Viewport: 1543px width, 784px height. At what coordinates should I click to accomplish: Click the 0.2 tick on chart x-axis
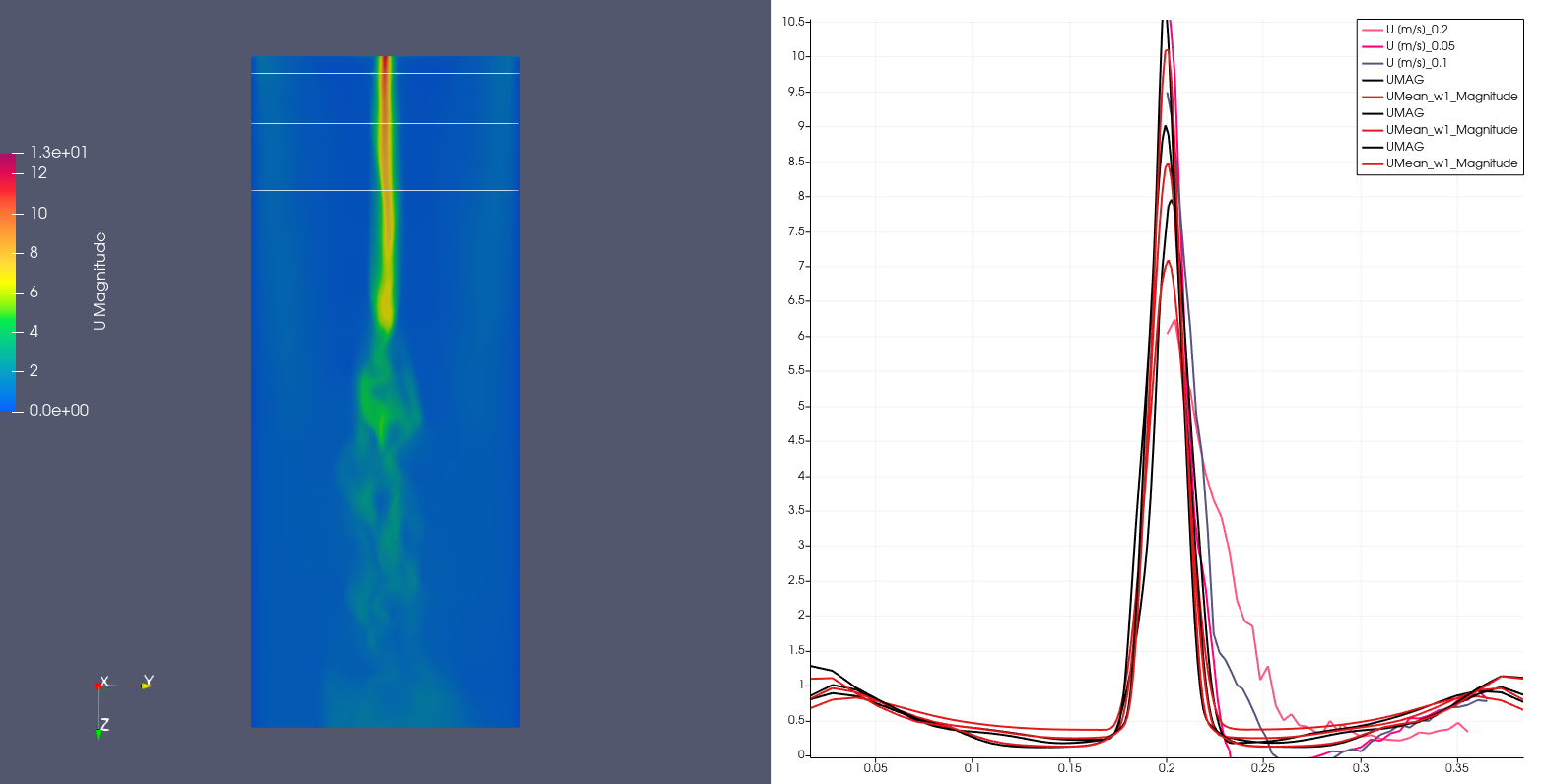tap(1167, 767)
